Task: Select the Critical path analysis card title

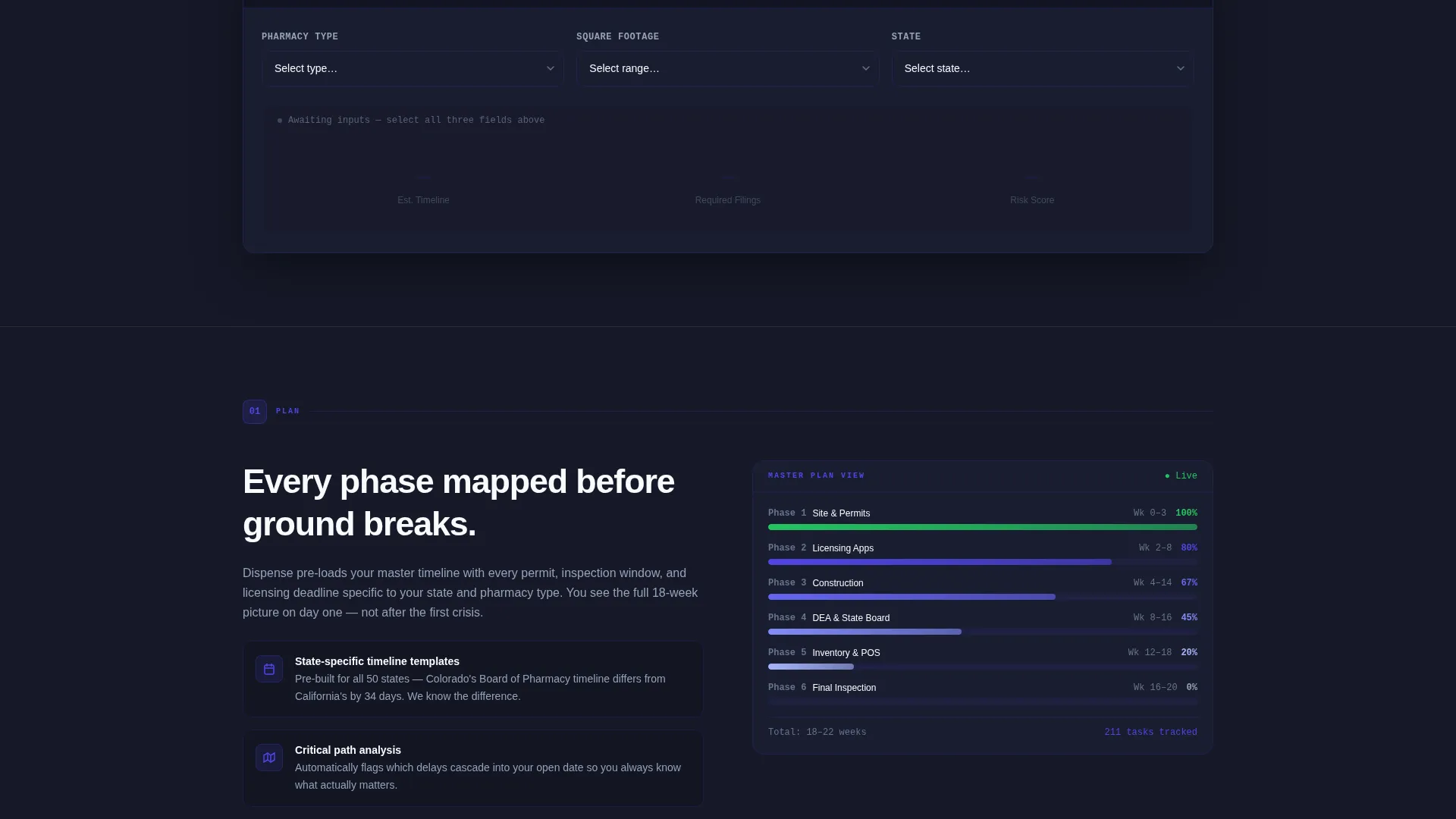Action: click(x=348, y=750)
